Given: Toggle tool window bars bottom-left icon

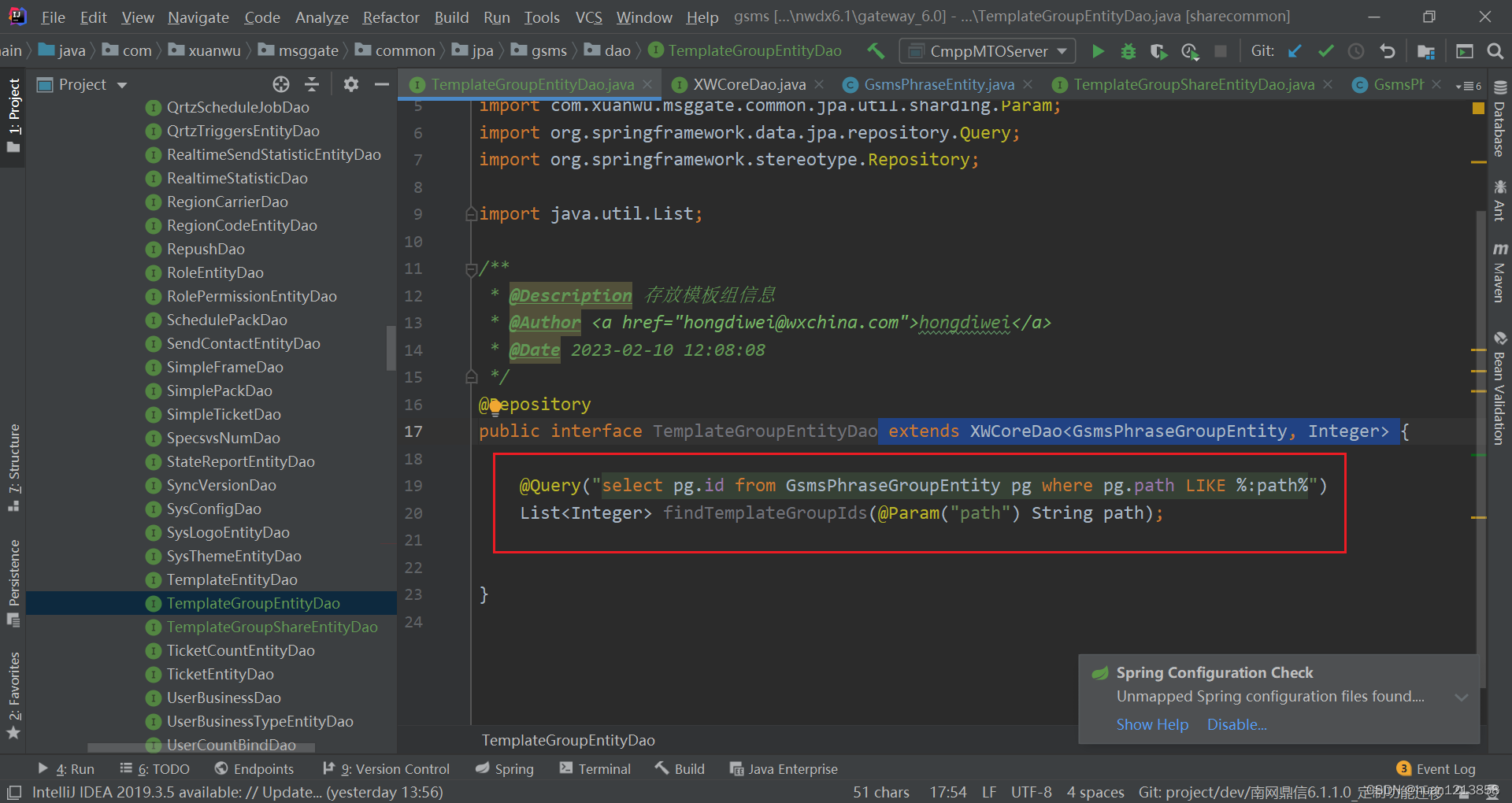Looking at the screenshot, I should click(13, 792).
